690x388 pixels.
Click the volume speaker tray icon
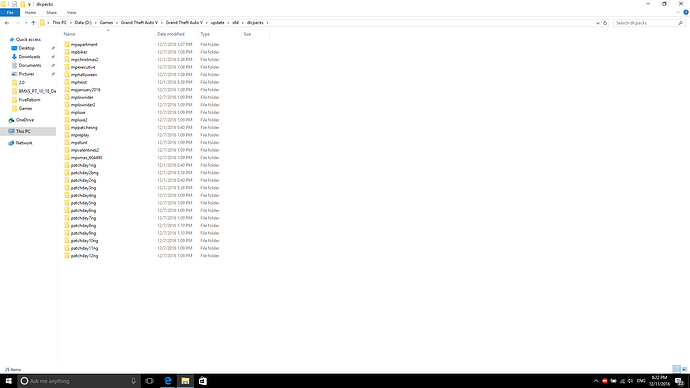(630, 381)
